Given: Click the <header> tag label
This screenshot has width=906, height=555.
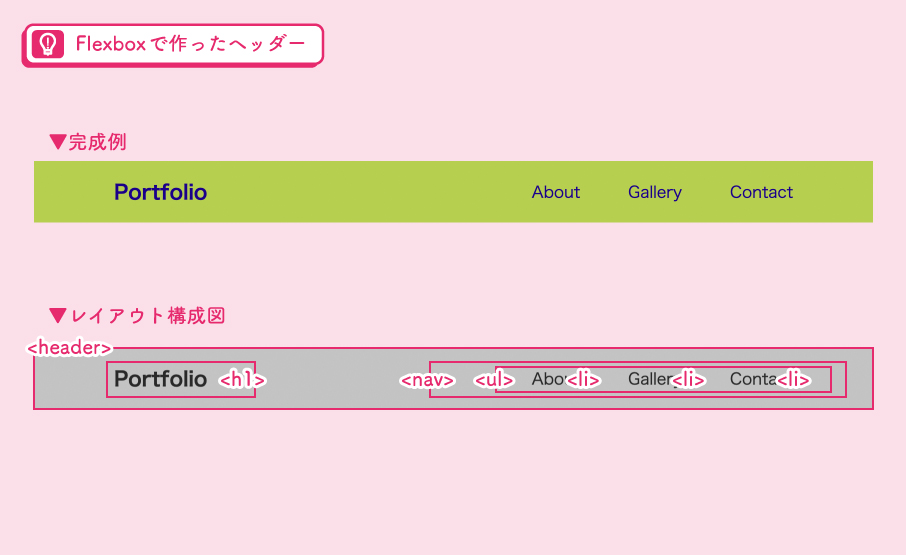Looking at the screenshot, I should 68,347.
